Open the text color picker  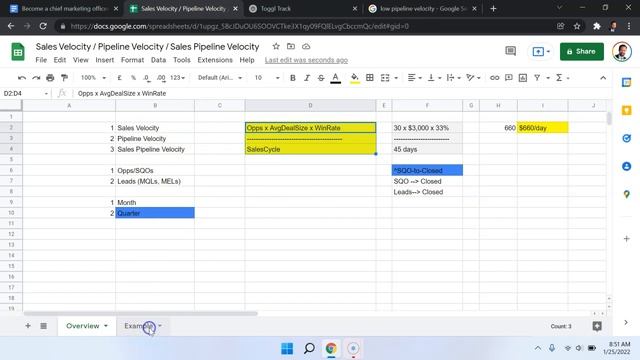(x=336, y=78)
